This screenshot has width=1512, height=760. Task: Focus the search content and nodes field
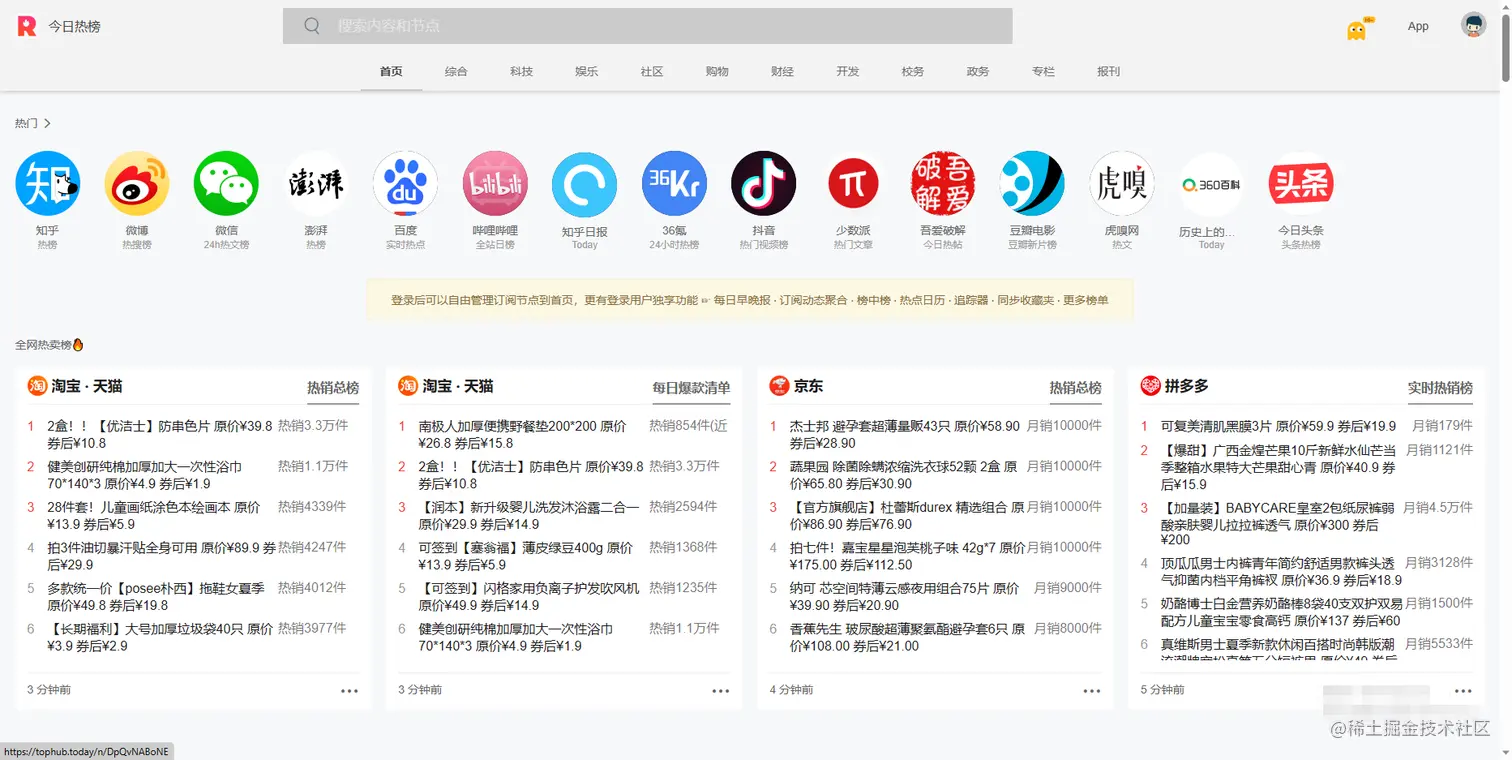[648, 26]
